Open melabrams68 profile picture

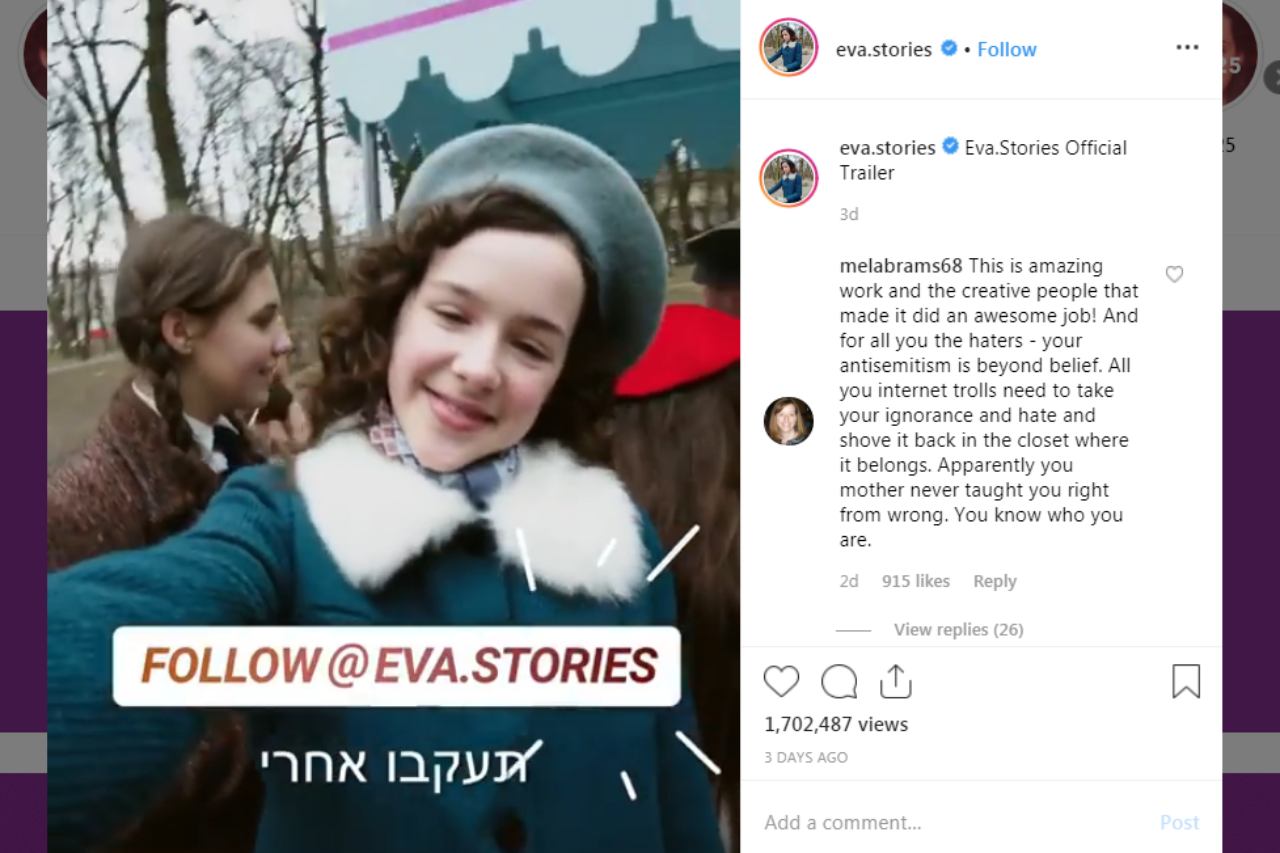click(789, 421)
